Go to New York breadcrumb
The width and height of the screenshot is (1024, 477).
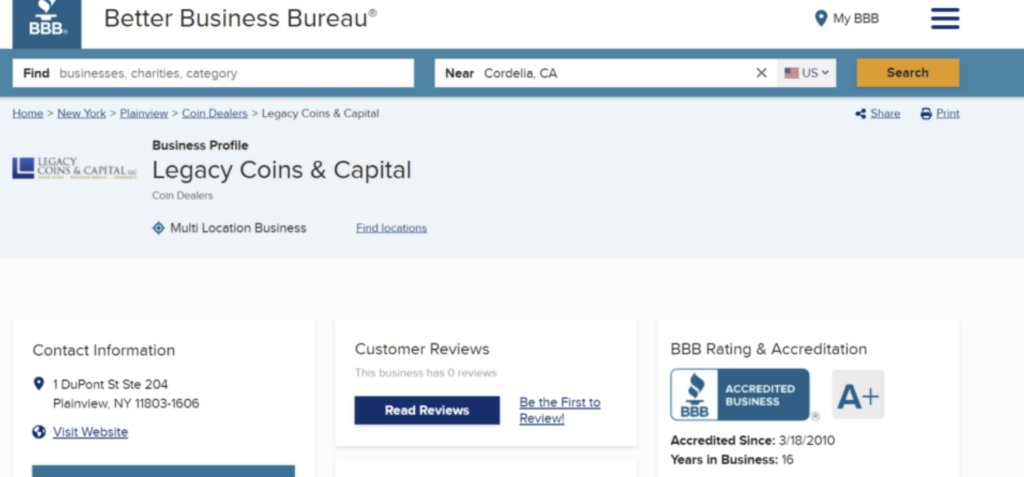click(81, 114)
